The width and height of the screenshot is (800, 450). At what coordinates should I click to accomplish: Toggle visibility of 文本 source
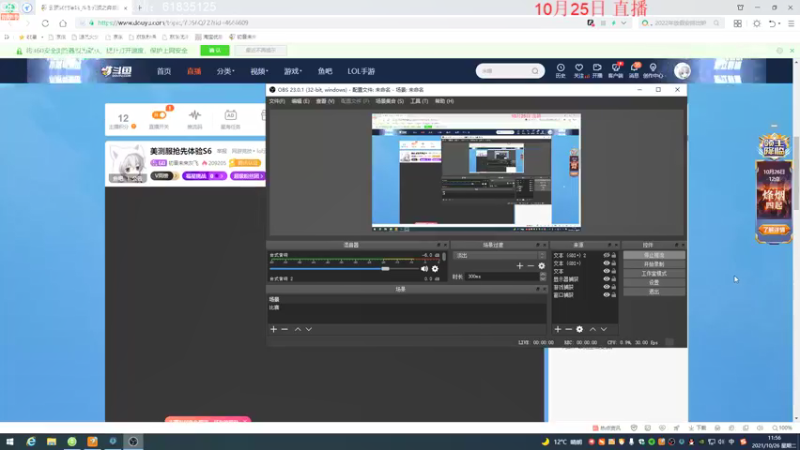(x=606, y=271)
